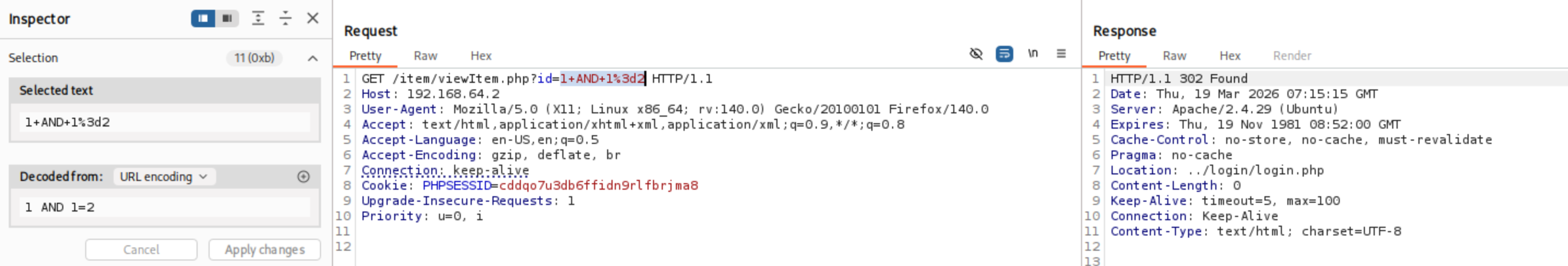The height and width of the screenshot is (266, 1568).
Task: Collapse all Inspector sections
Action: [285, 18]
